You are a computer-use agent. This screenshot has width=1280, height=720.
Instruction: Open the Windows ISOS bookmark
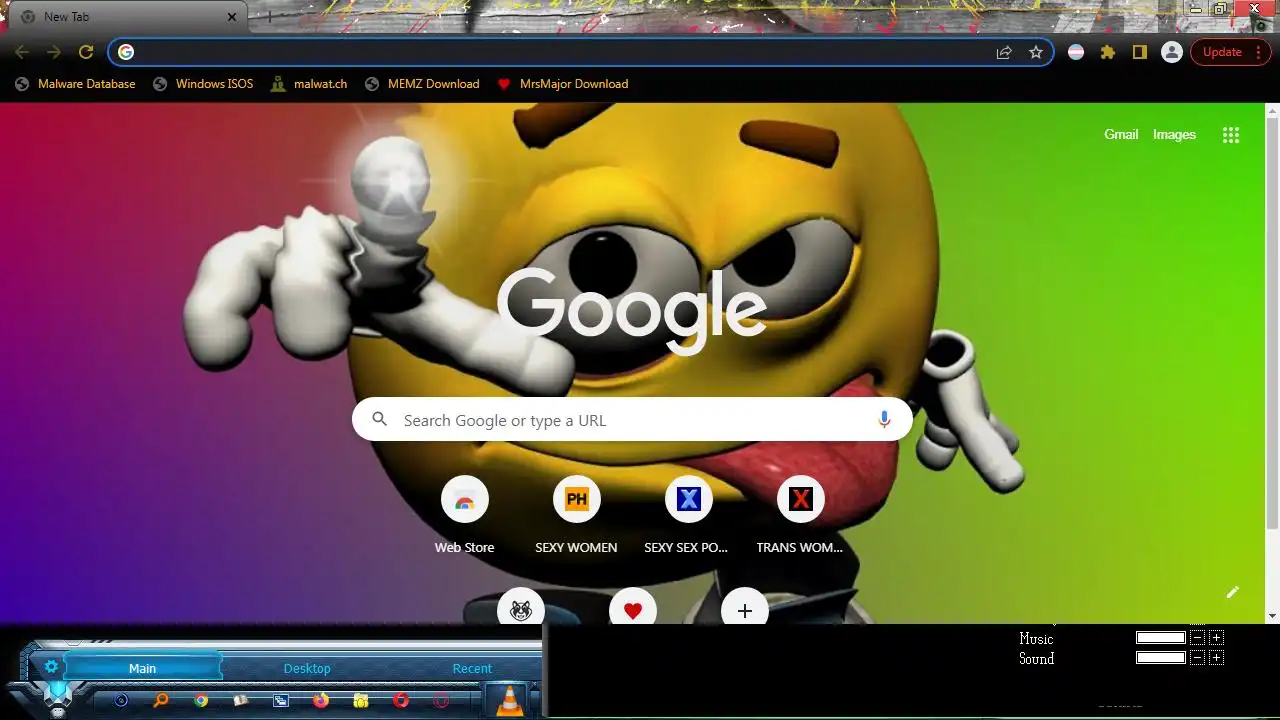[203, 84]
